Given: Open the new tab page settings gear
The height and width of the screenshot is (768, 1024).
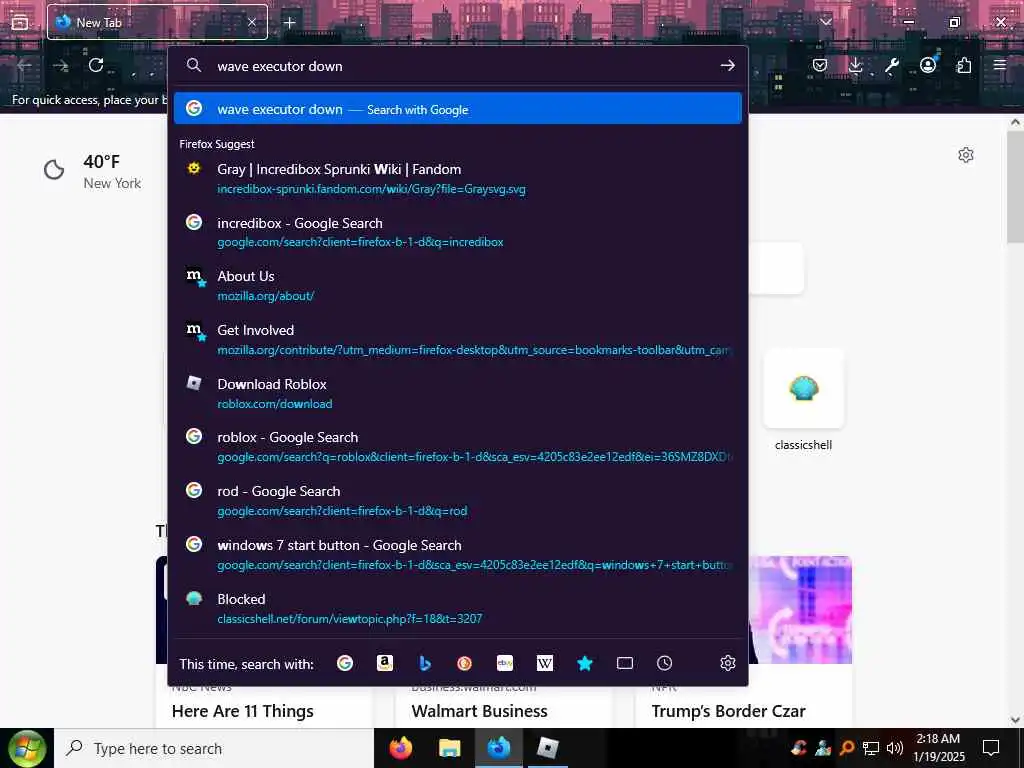Looking at the screenshot, I should pos(966,155).
